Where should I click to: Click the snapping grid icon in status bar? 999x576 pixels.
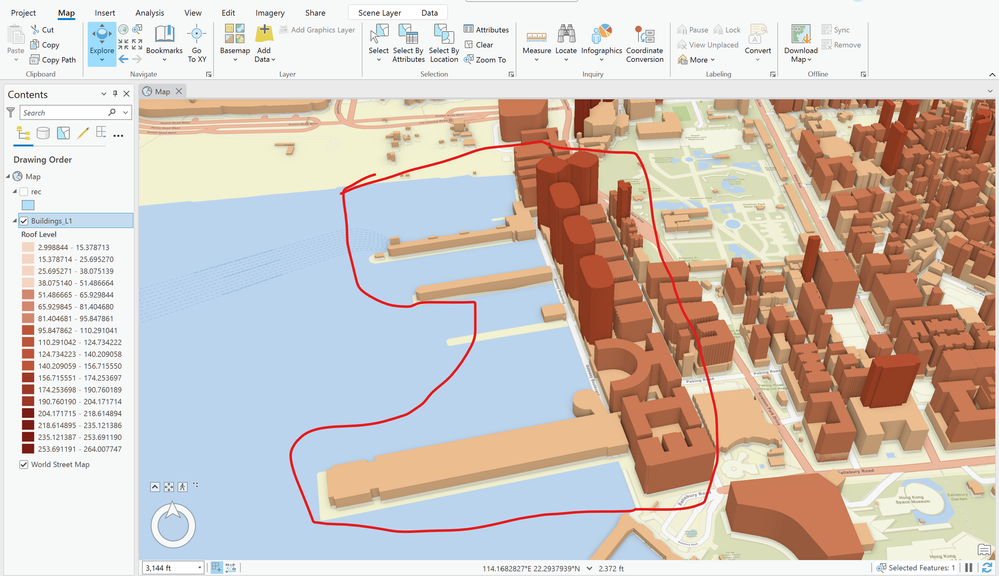217,568
